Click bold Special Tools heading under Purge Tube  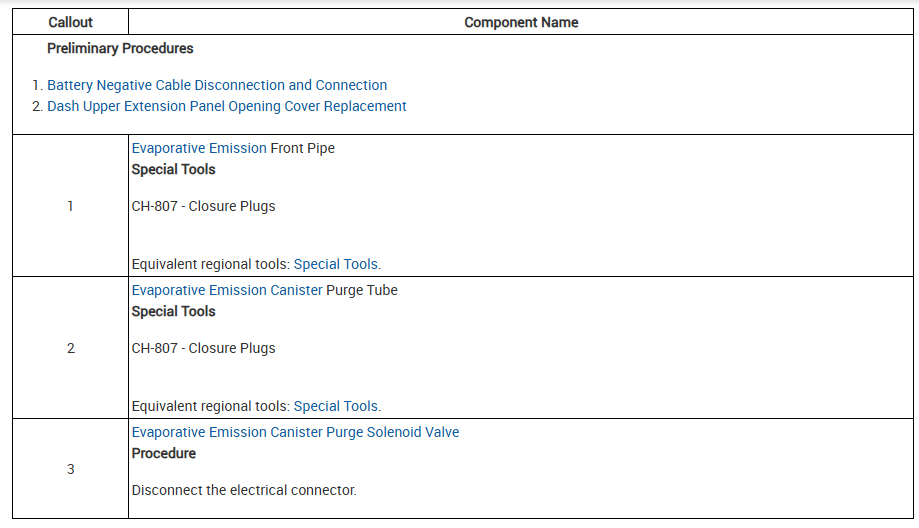174,311
